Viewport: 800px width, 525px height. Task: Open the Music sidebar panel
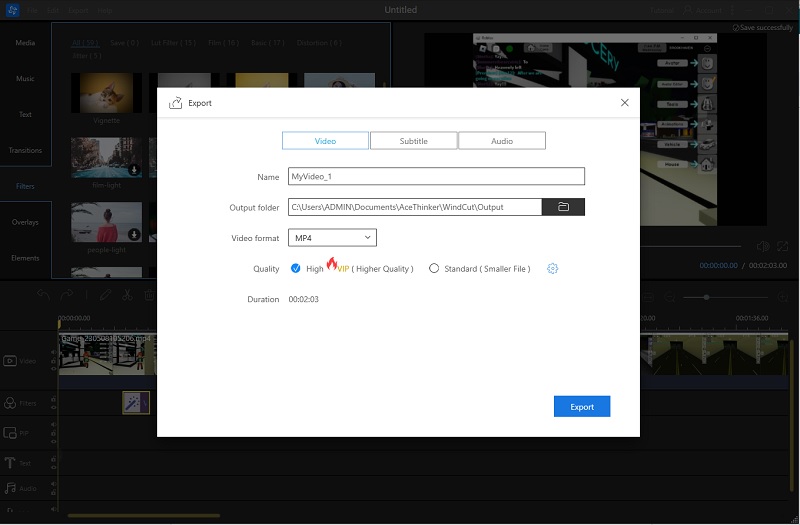[x=25, y=79]
